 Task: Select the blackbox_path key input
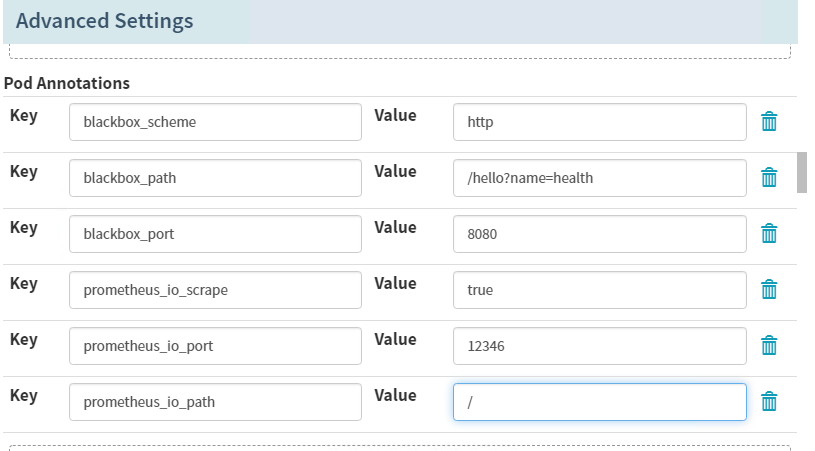pos(215,178)
